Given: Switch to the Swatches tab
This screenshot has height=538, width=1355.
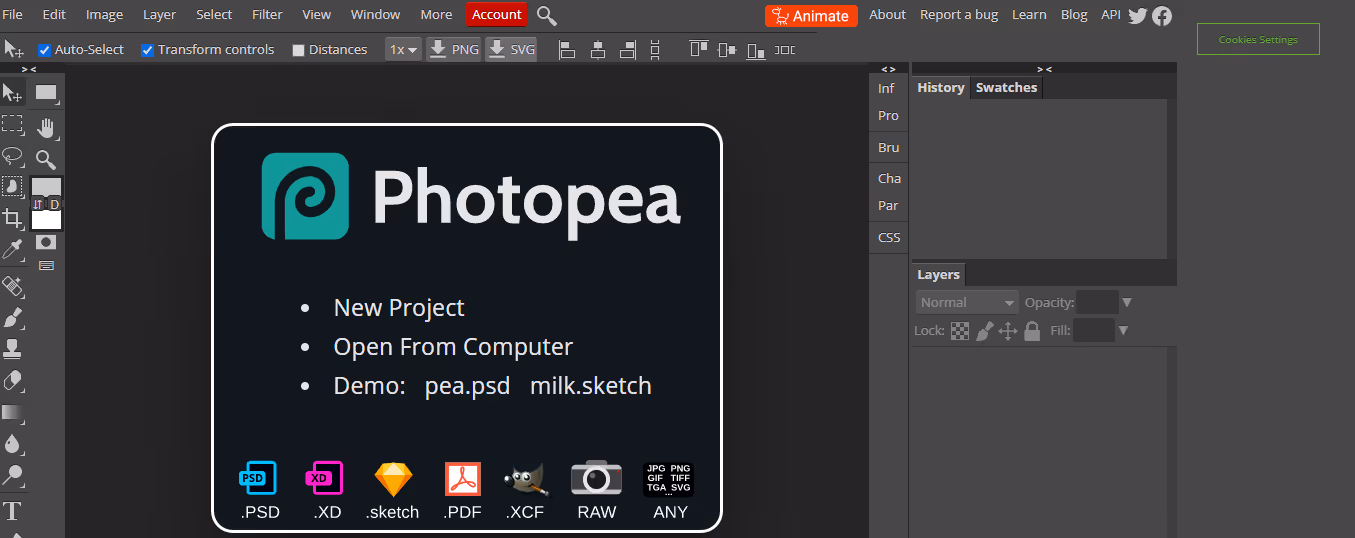Looking at the screenshot, I should [x=1006, y=88].
